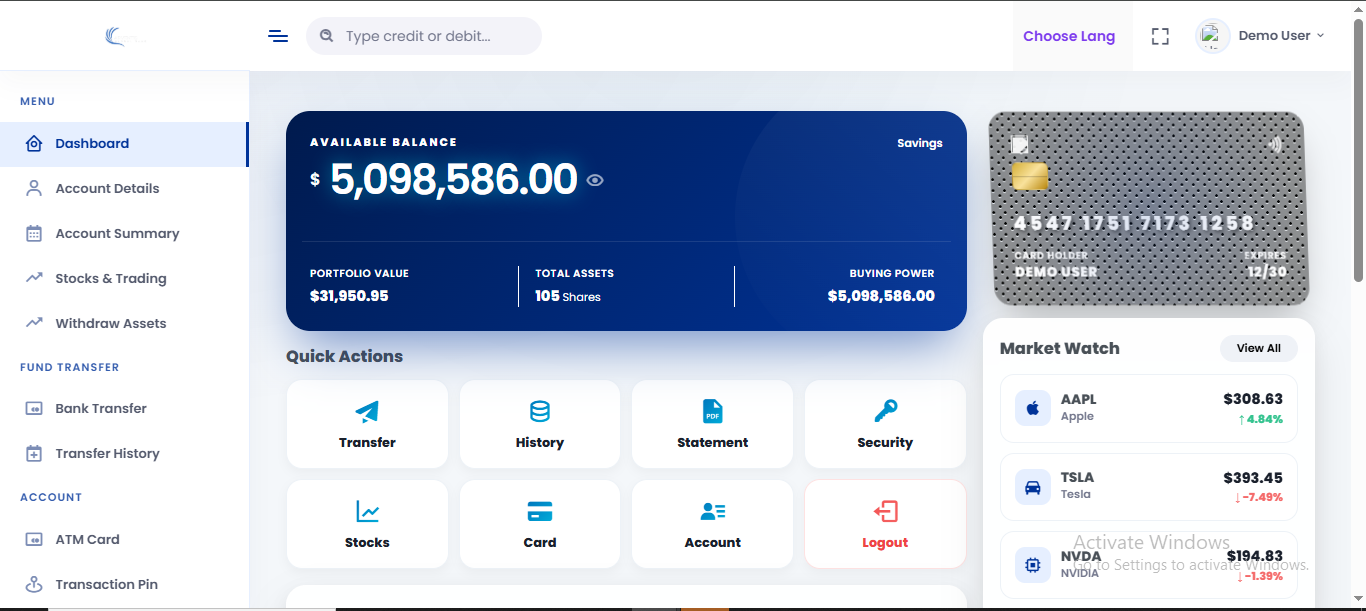Expand the Demo User dropdown
This screenshot has height=611, width=1366.
tap(1281, 36)
